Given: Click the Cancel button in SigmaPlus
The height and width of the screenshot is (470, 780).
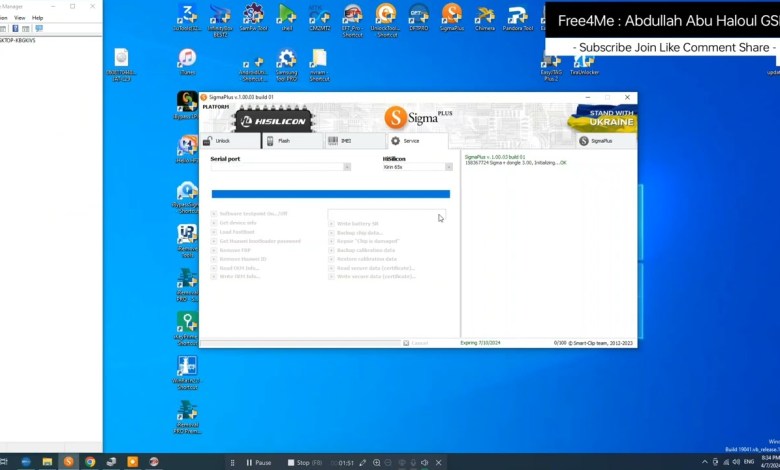Looking at the screenshot, I should (x=416, y=343).
